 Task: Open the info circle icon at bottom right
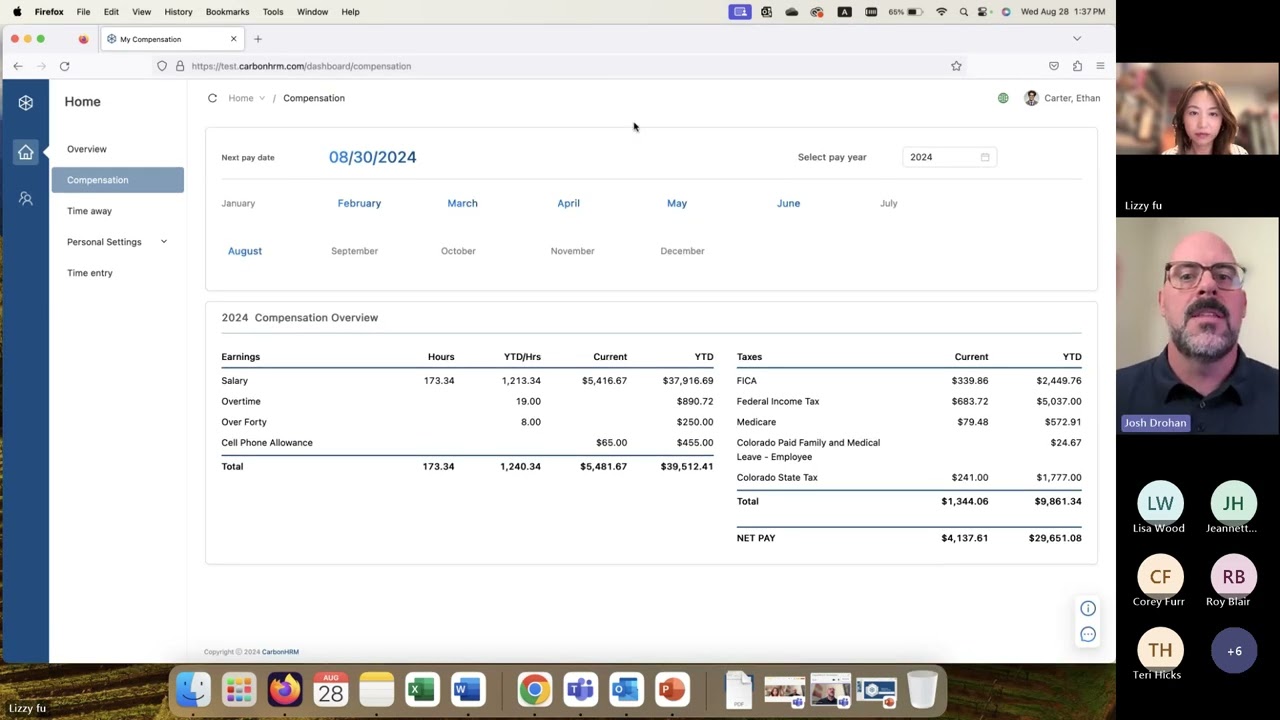[x=1088, y=608]
